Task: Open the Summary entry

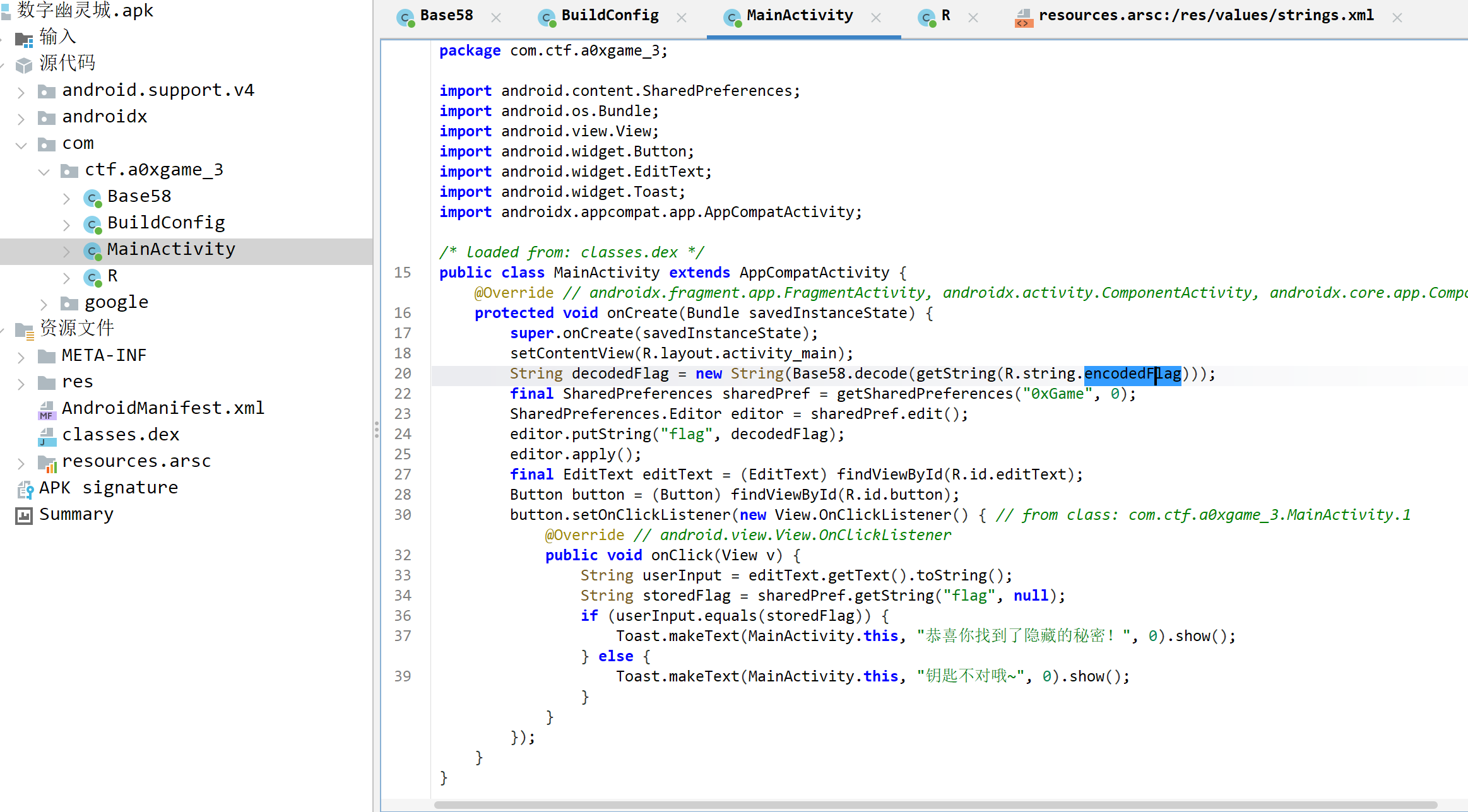Action: coord(76,514)
